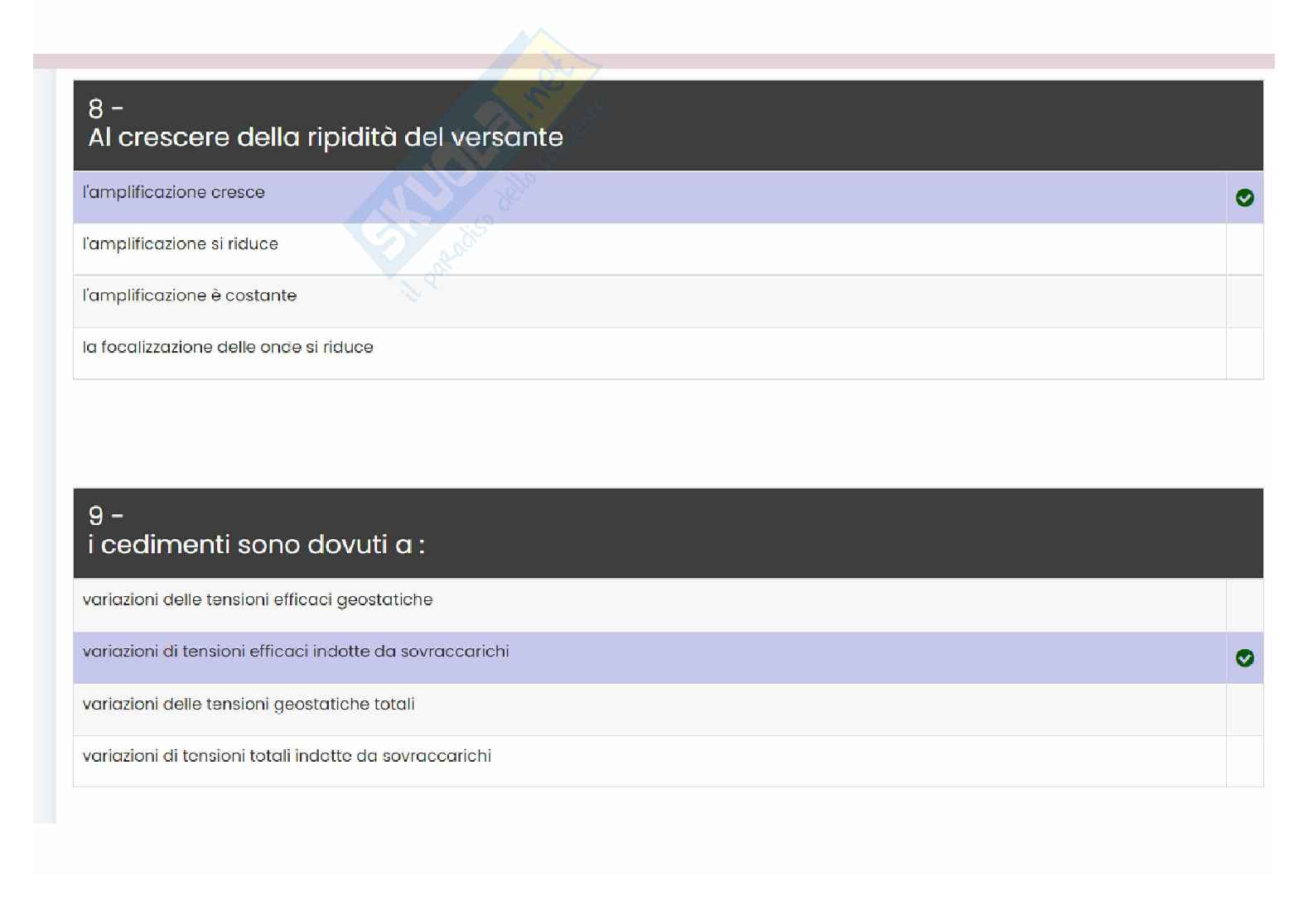Viewport: 1308px width, 924px height.
Task: Select answer 'l'amplificazione cresce'
Action: 174,193
